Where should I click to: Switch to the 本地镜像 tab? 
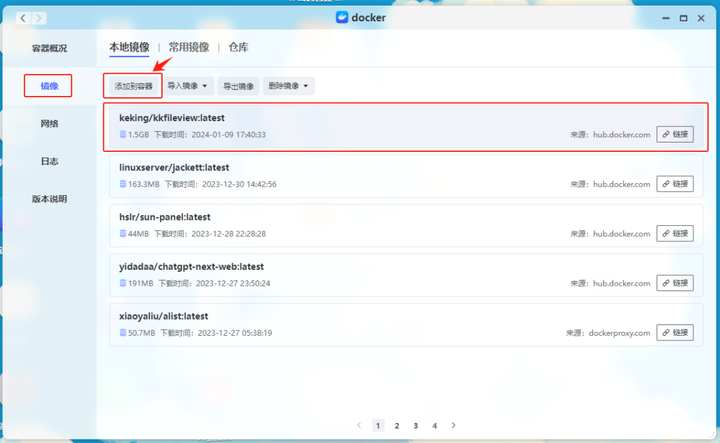click(x=129, y=47)
